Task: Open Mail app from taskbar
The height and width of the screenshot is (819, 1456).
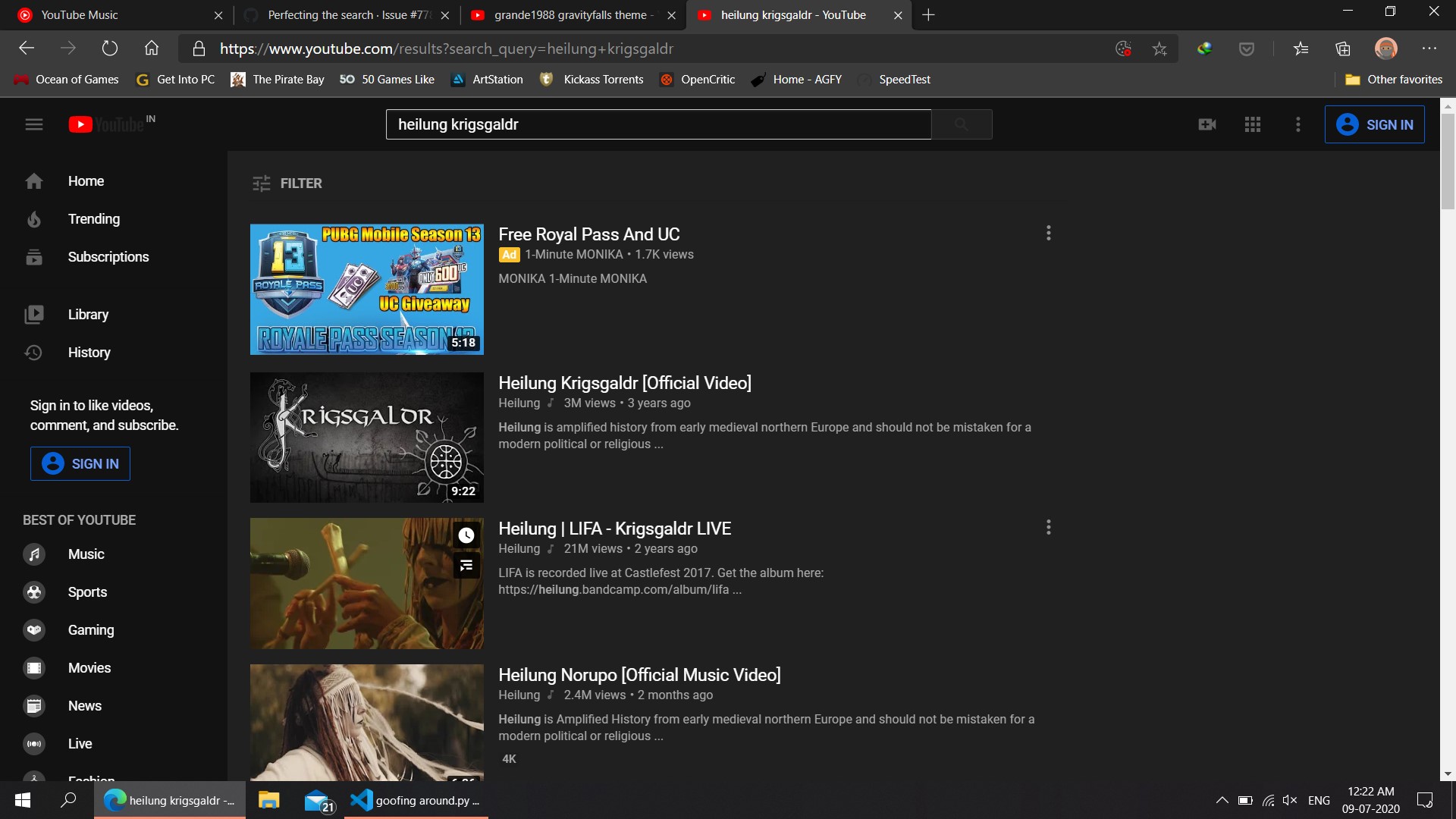Action: pyautogui.click(x=318, y=801)
